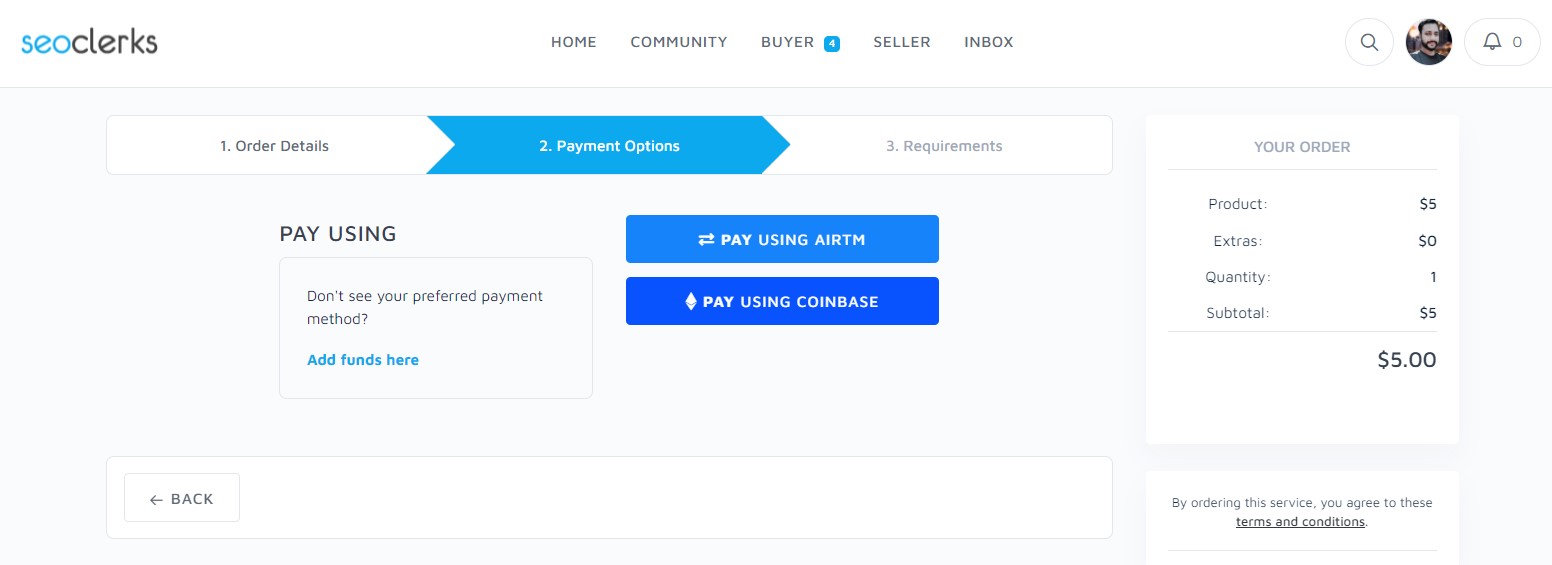Click the Coinbase Ethereum diamond icon
Viewport: 1552px width, 565px height.
(690, 301)
